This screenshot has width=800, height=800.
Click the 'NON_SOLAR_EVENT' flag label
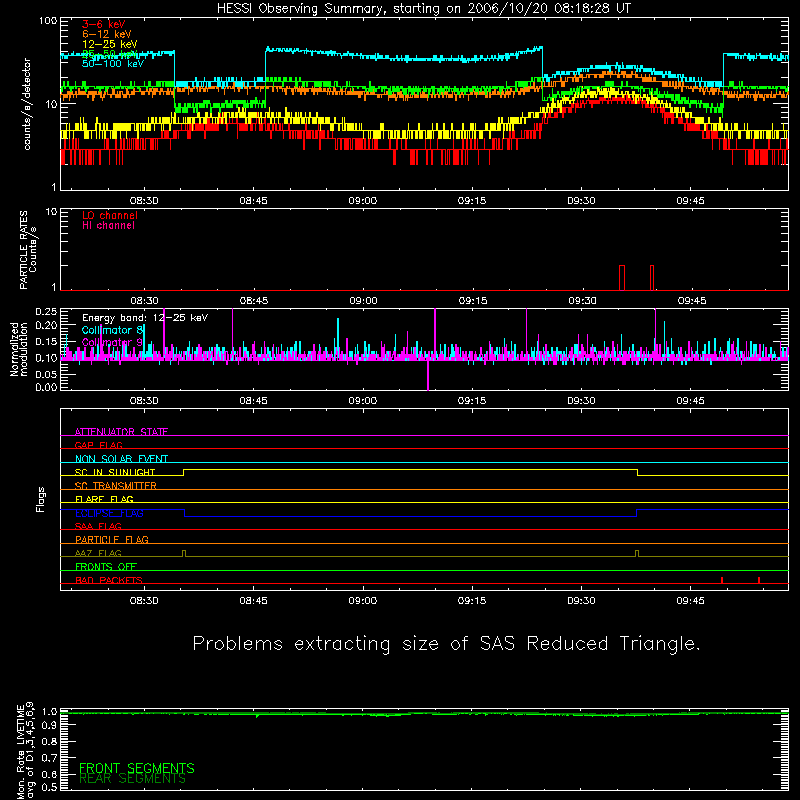(121, 459)
